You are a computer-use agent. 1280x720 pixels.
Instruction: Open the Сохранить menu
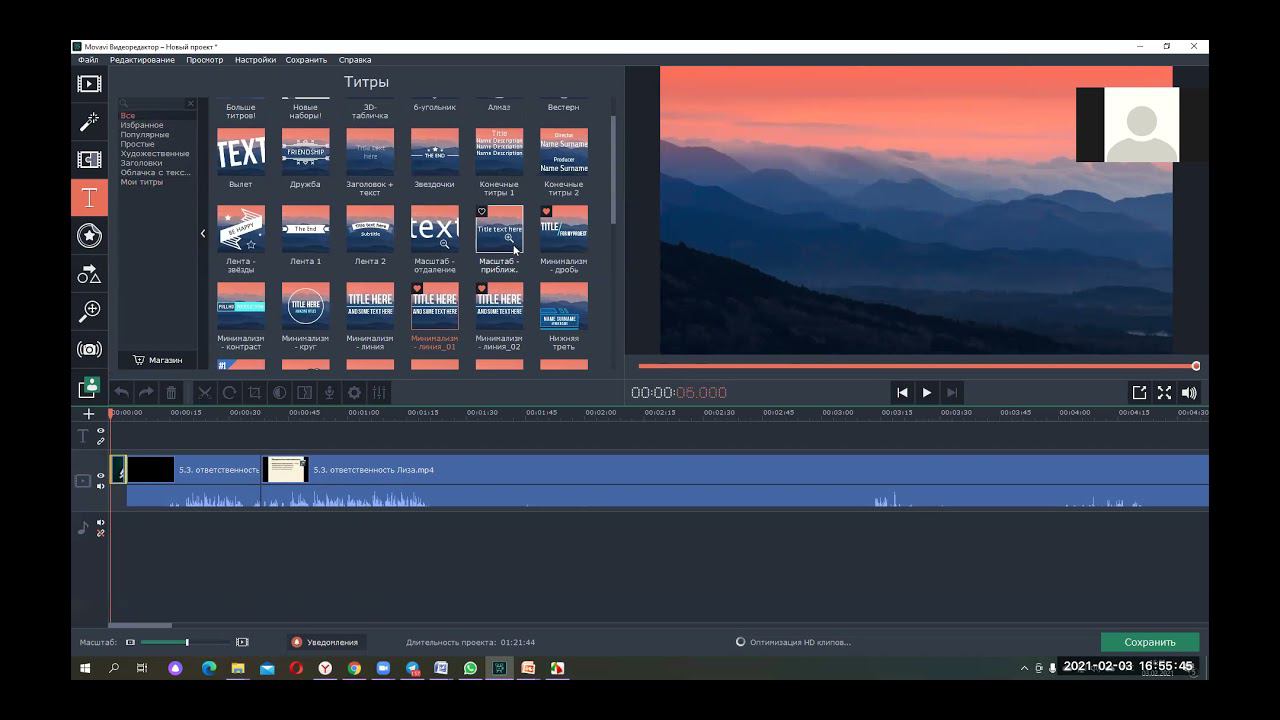pyautogui.click(x=306, y=60)
